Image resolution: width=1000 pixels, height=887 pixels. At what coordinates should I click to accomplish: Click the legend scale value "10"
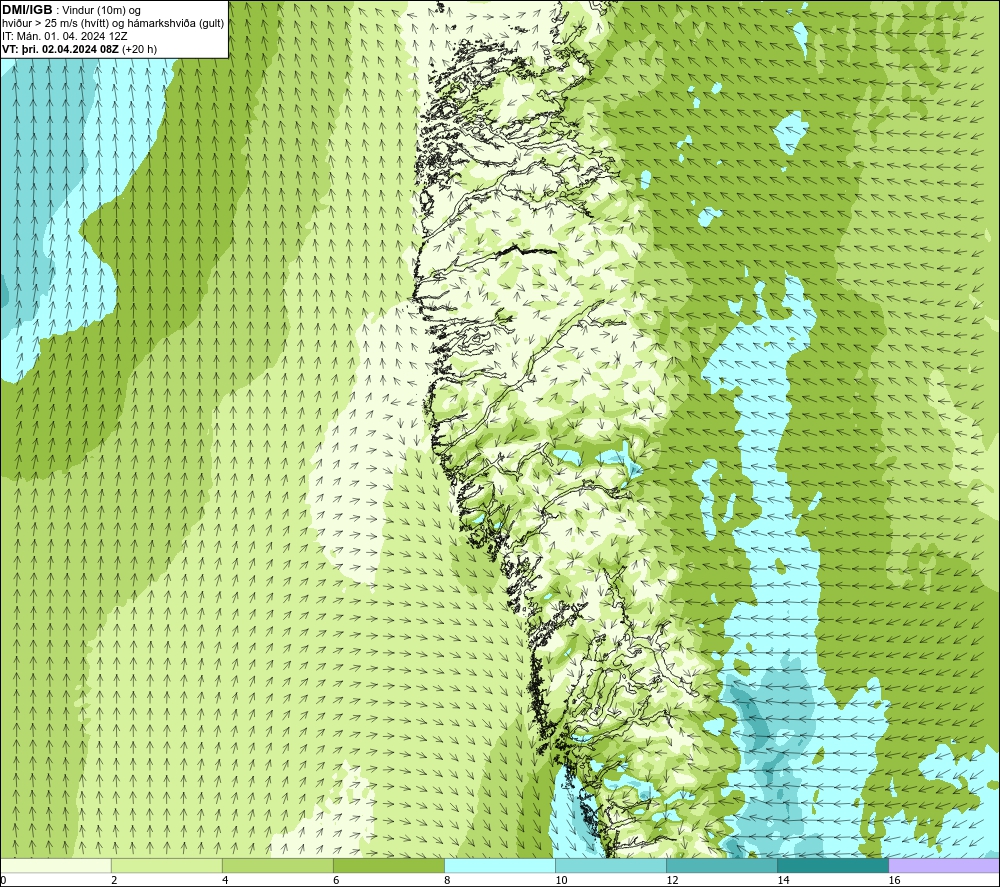561,881
